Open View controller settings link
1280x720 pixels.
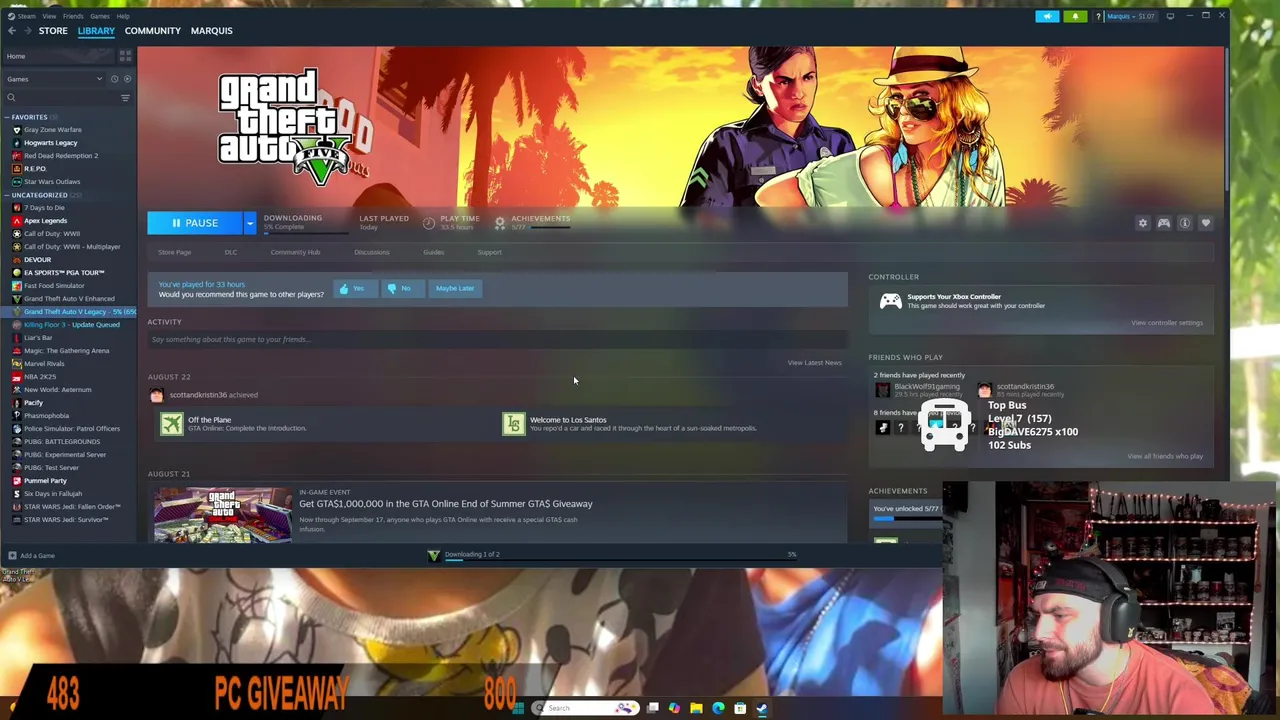[1167, 323]
